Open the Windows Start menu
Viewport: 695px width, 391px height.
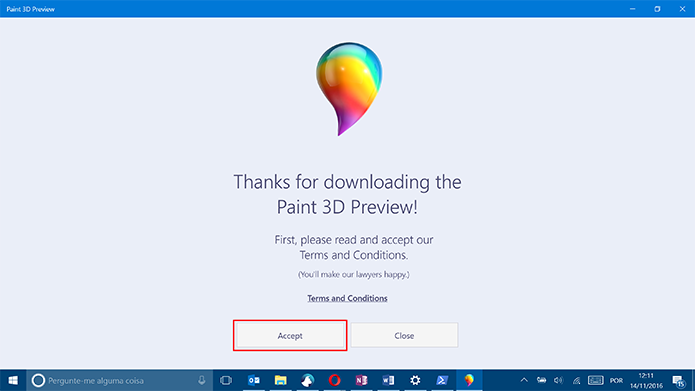tap(13, 380)
